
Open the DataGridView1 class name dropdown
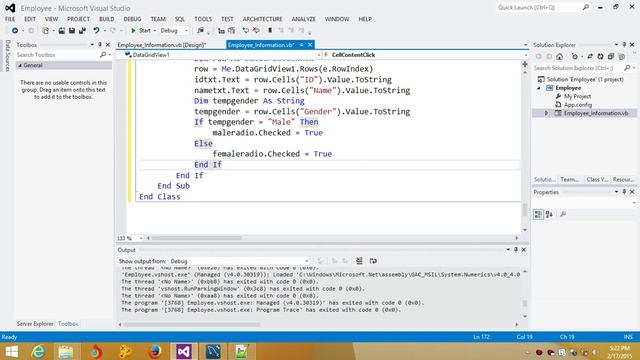pyautogui.click(x=319, y=55)
